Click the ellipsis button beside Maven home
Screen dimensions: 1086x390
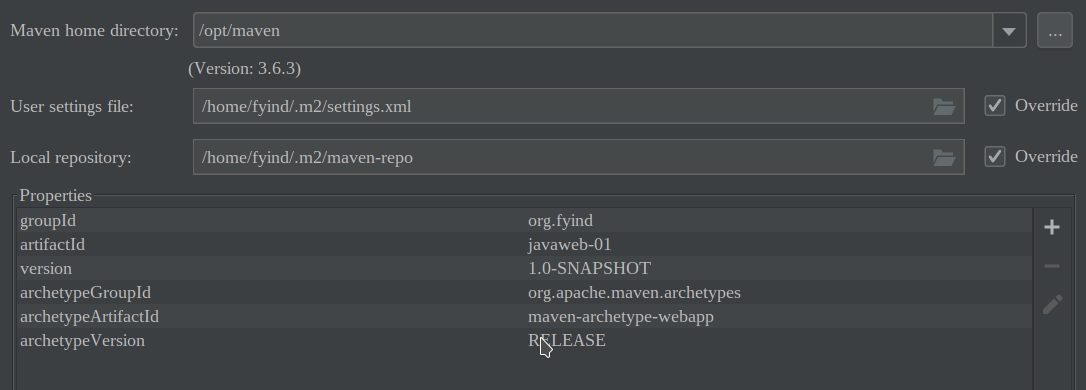pos(1055,30)
